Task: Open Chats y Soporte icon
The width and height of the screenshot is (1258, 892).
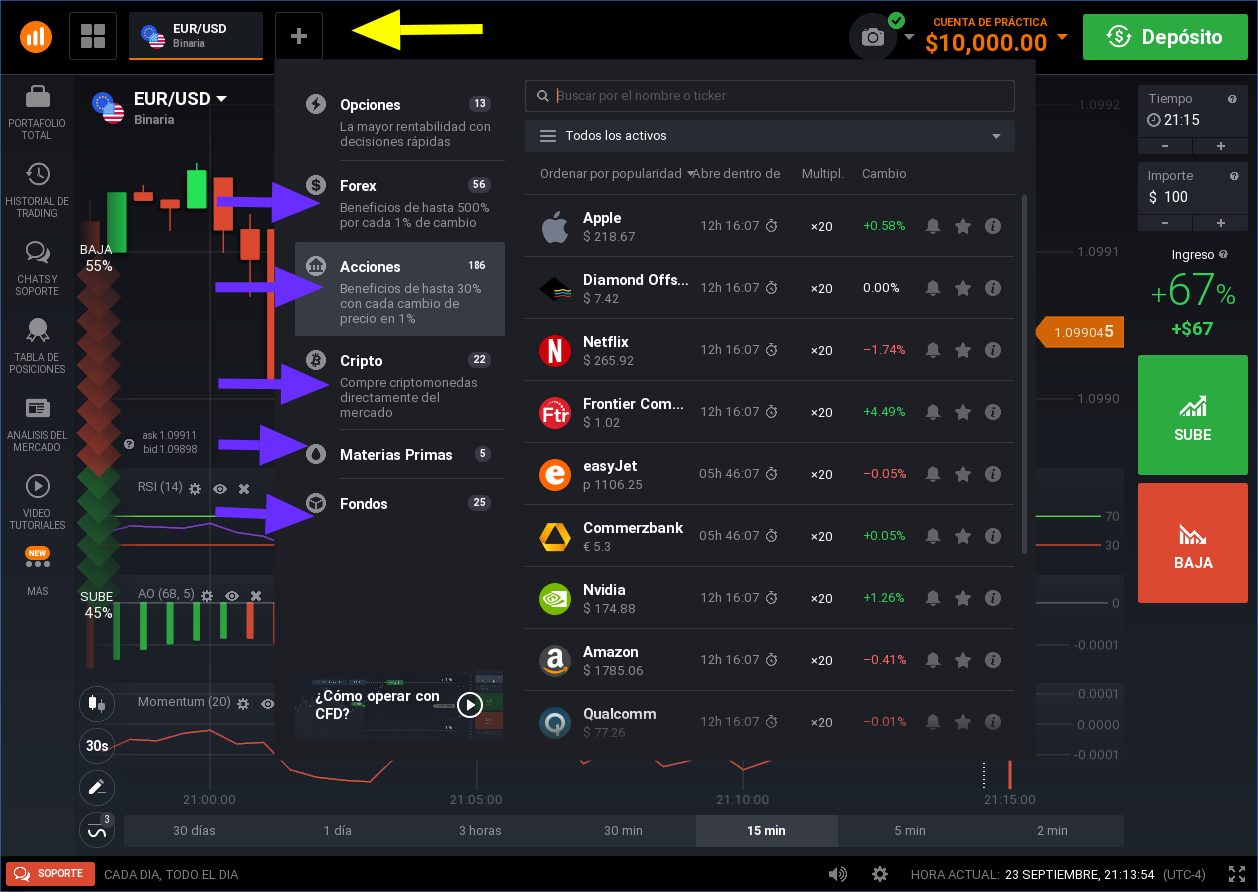Action: [x=38, y=252]
